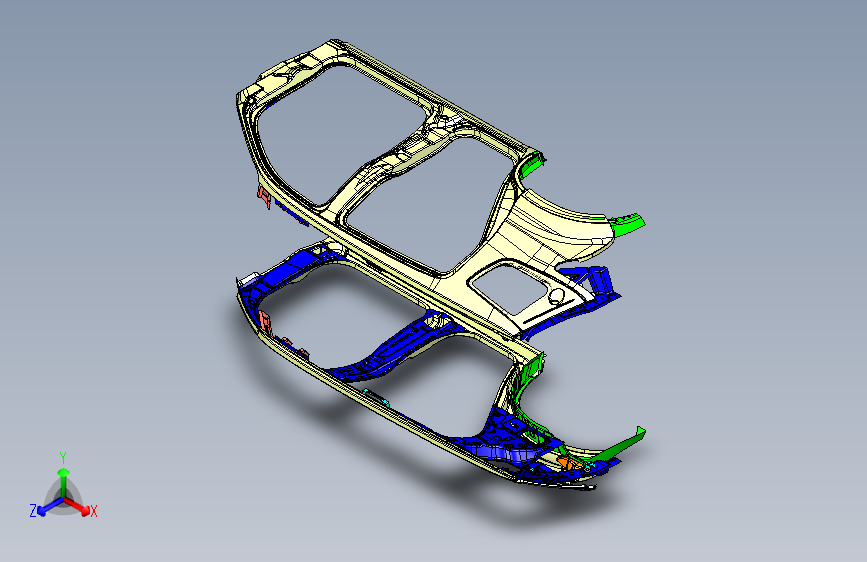Select the oval hole feature in upper panel
Image resolution: width=867 pixels, height=562 pixels.
pos(557,296)
